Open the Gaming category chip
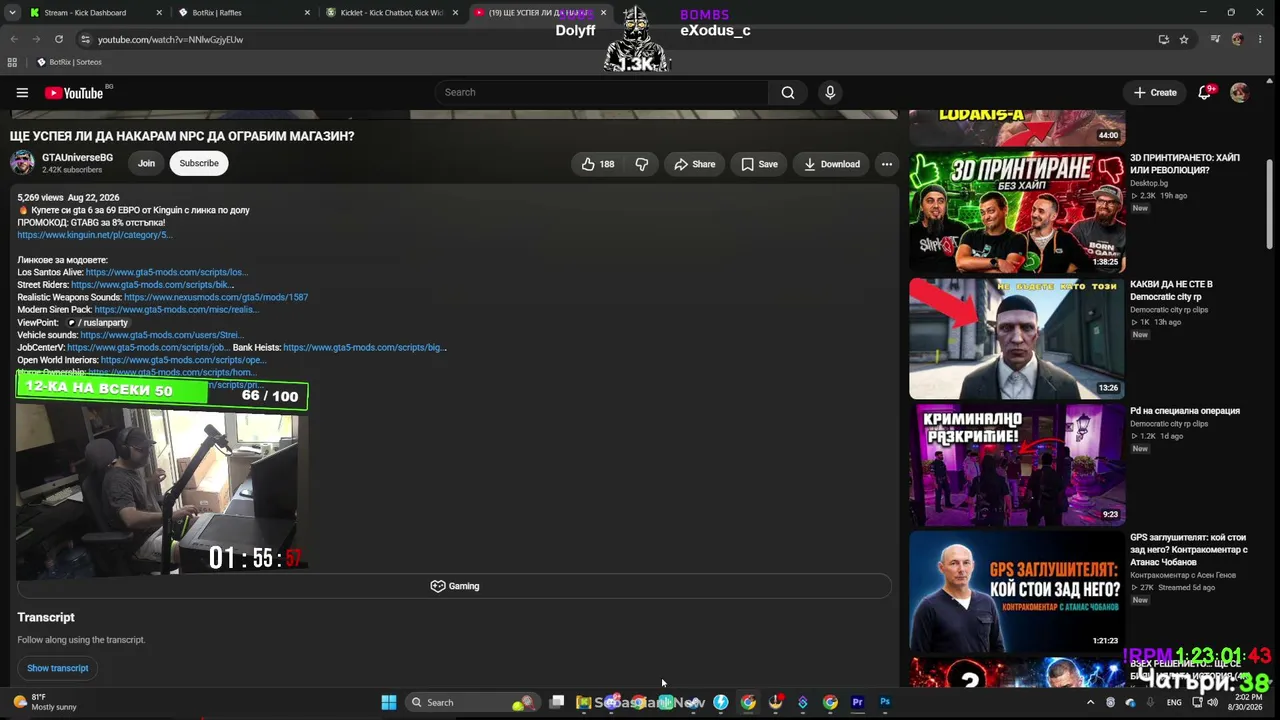Screen dimensions: 1280x720 (454, 586)
